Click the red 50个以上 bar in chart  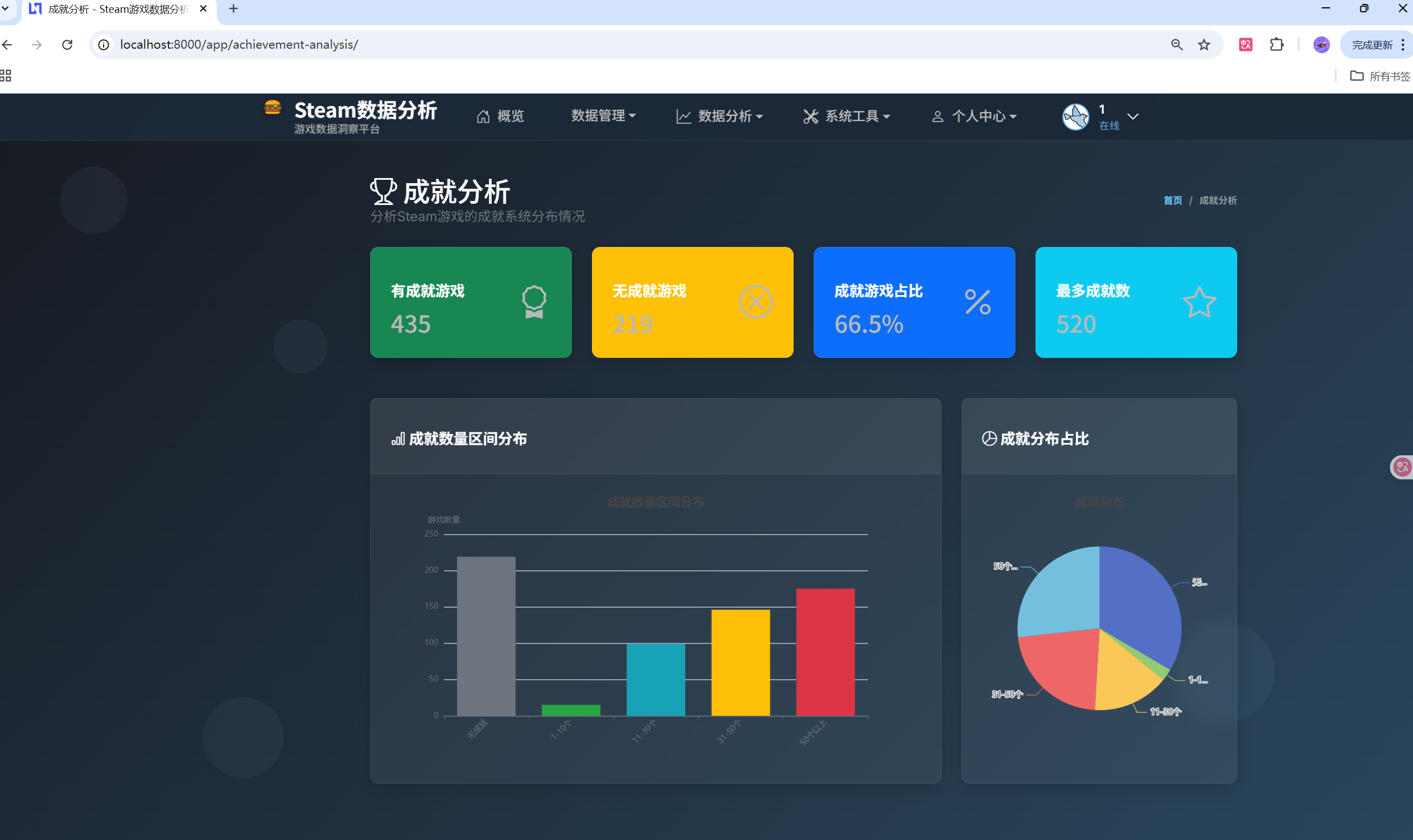click(x=826, y=652)
